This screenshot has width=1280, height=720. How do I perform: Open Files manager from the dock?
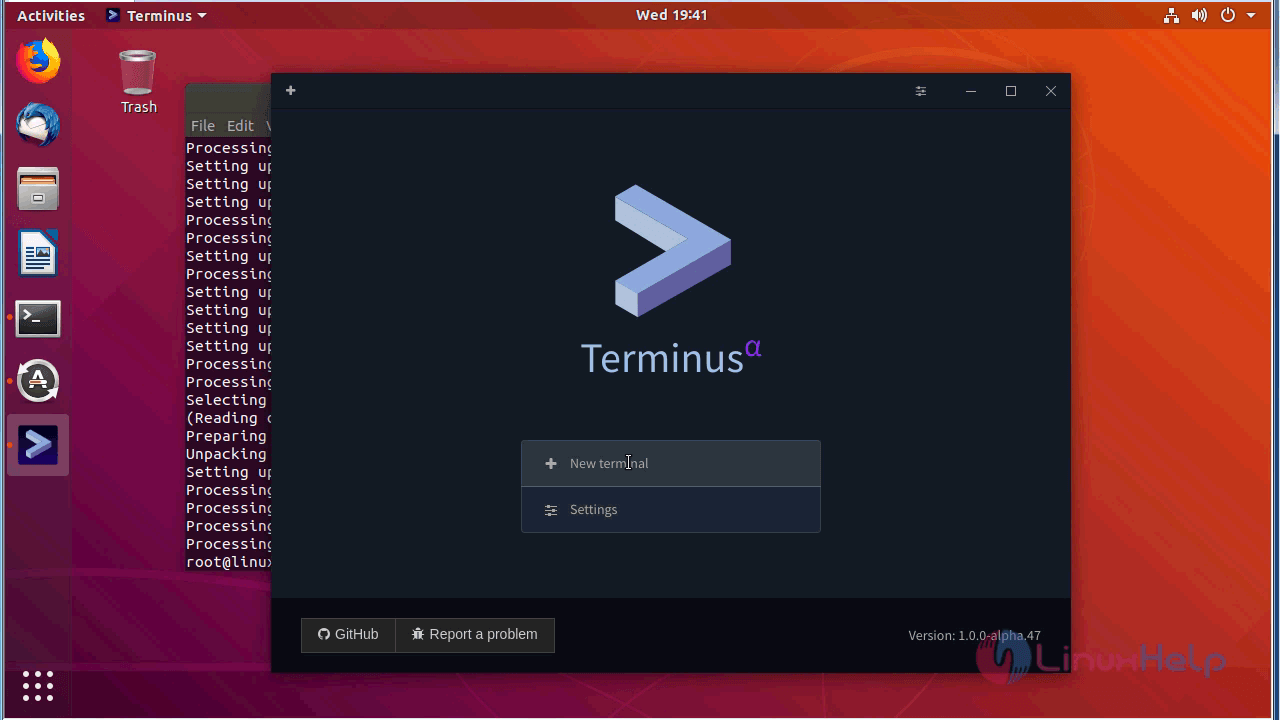pos(38,189)
